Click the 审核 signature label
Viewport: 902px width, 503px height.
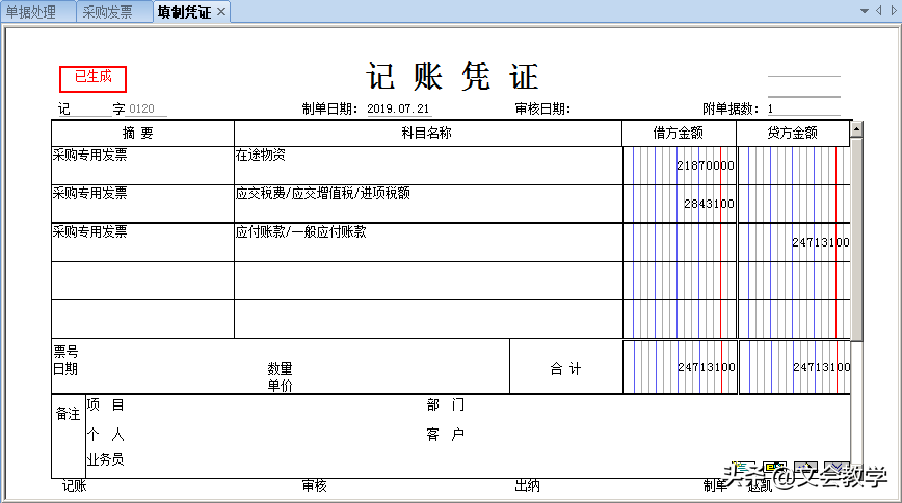tap(314, 486)
